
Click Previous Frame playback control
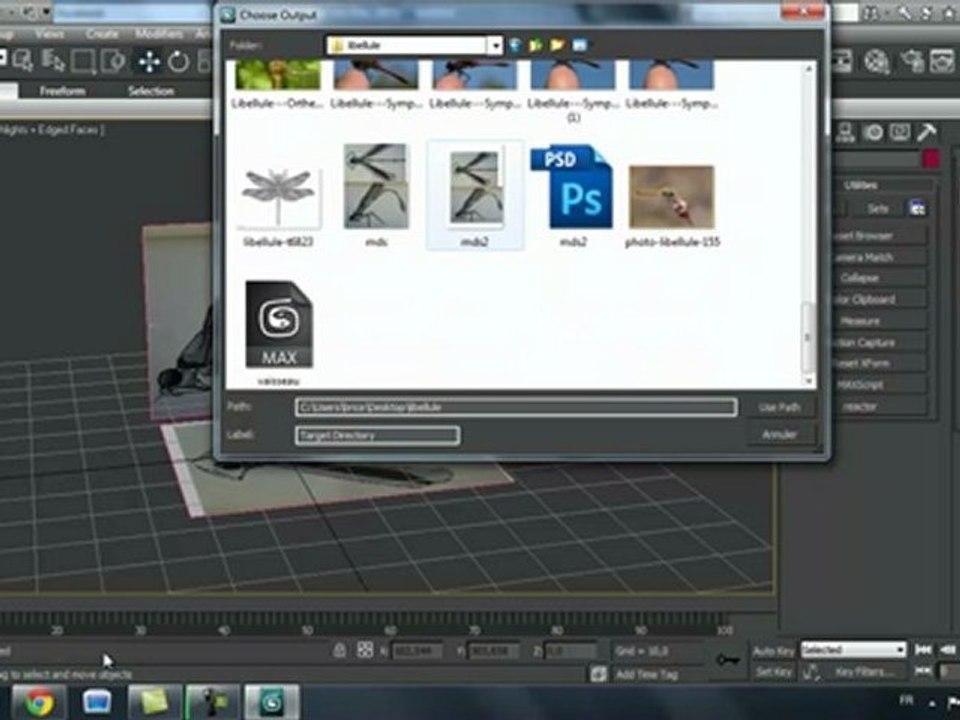pyautogui.click(x=949, y=650)
